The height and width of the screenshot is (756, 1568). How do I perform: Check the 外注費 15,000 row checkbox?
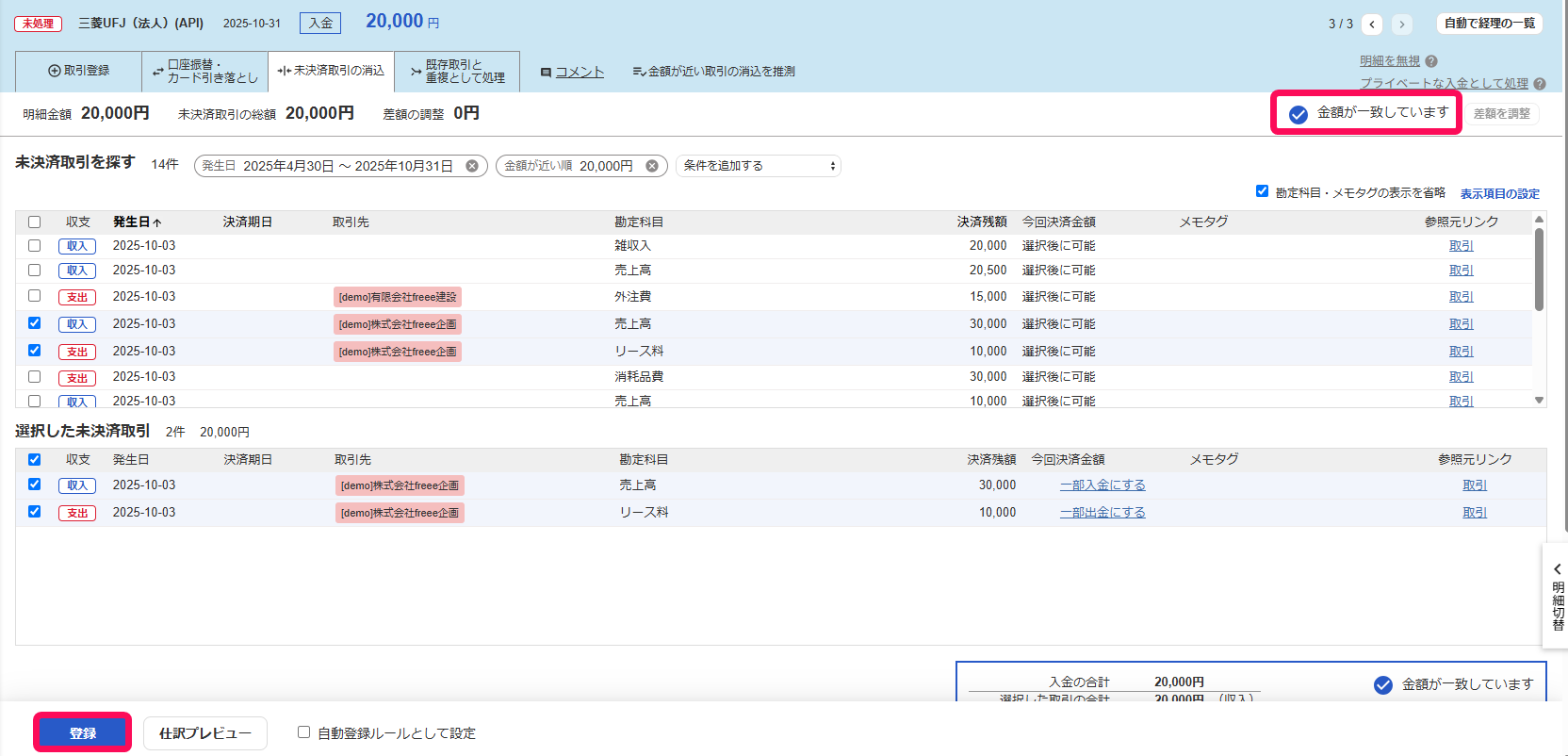[35, 296]
